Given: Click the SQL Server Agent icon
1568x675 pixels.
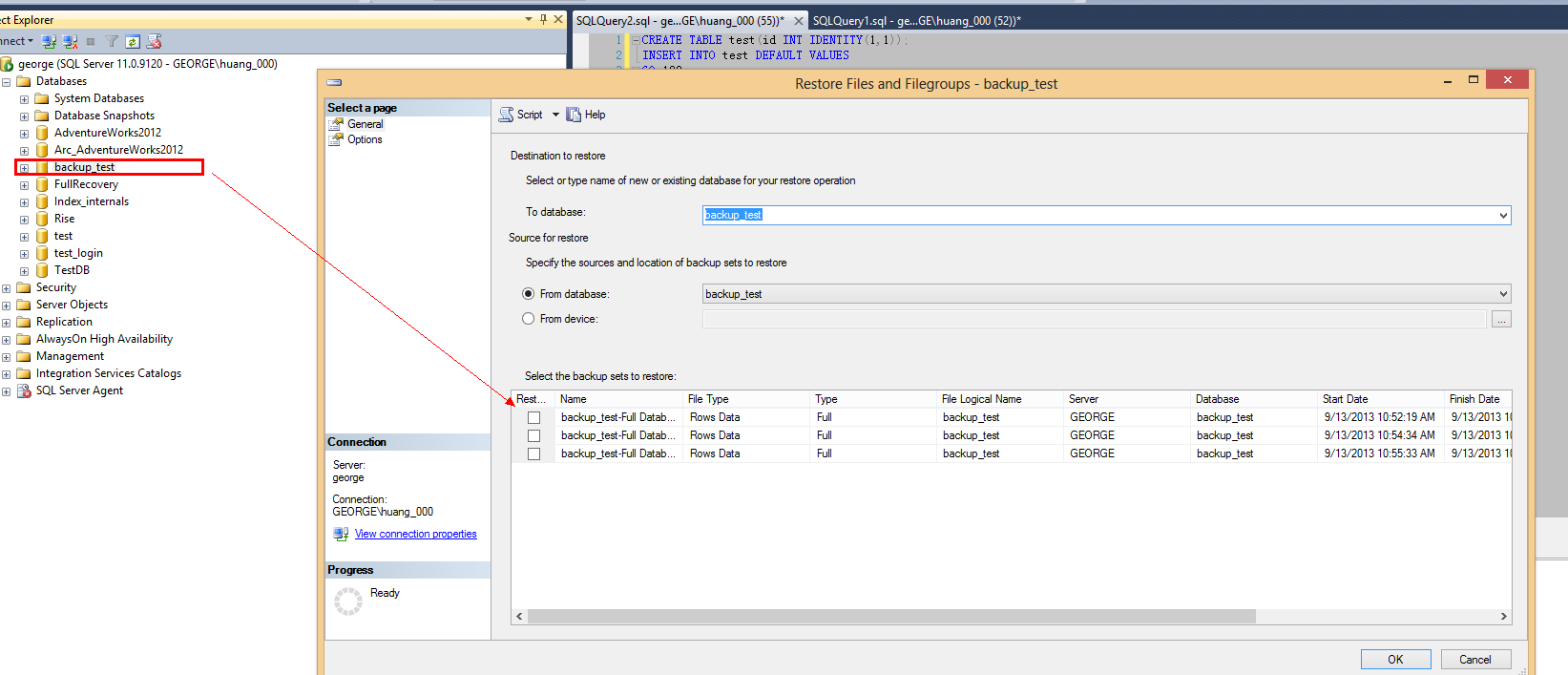Looking at the screenshot, I should click(24, 390).
